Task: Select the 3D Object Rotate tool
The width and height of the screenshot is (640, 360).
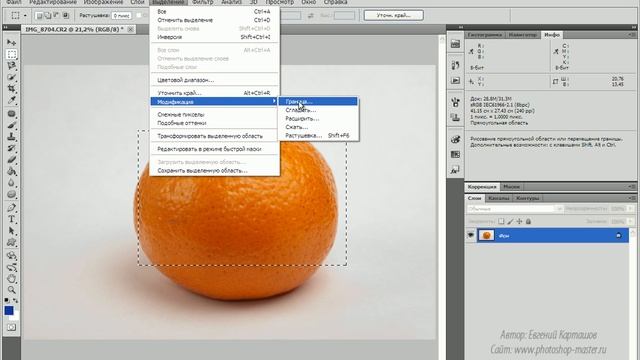Action: point(11,256)
